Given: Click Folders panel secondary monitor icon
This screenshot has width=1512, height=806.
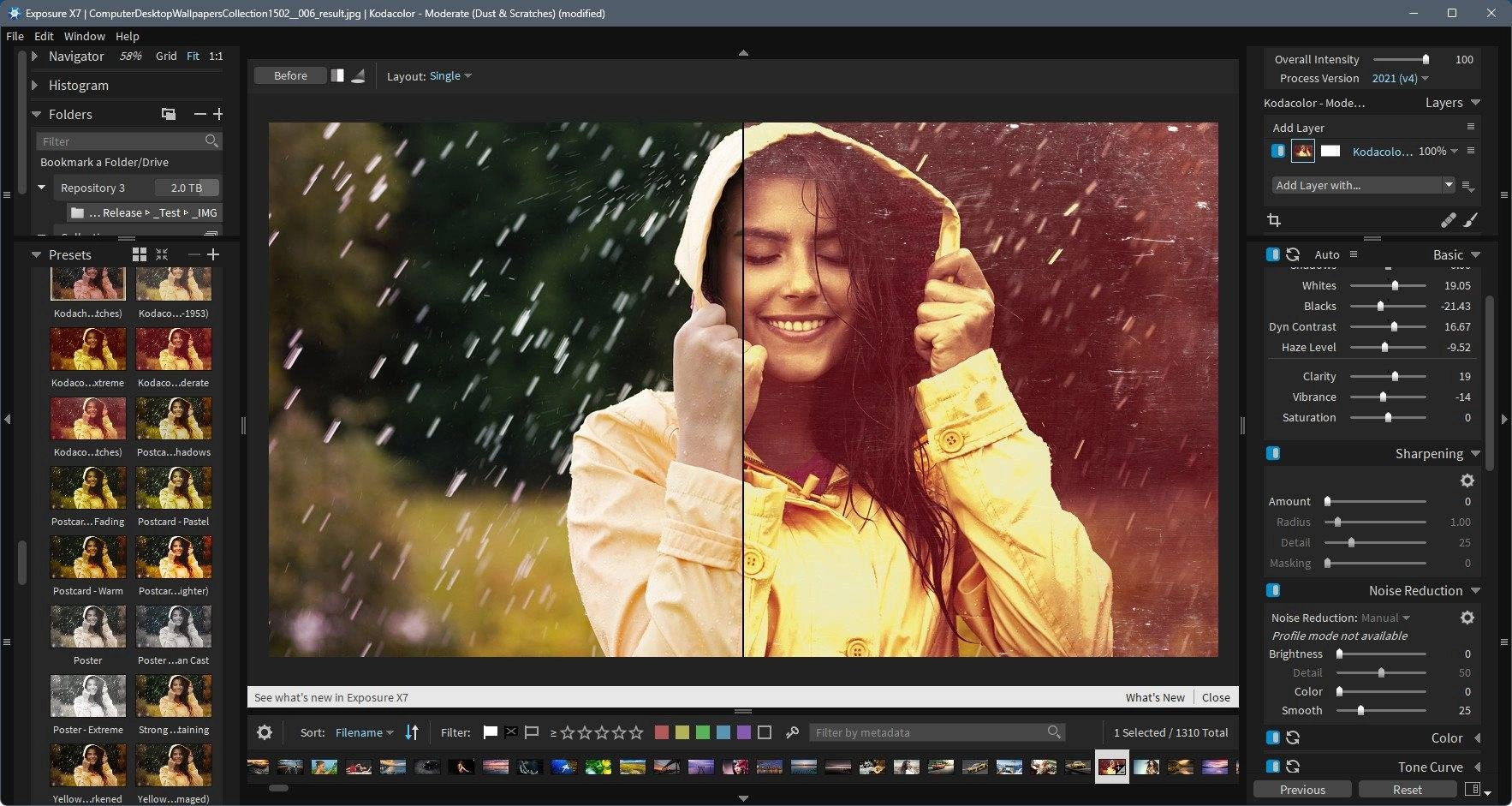Looking at the screenshot, I should [x=169, y=114].
